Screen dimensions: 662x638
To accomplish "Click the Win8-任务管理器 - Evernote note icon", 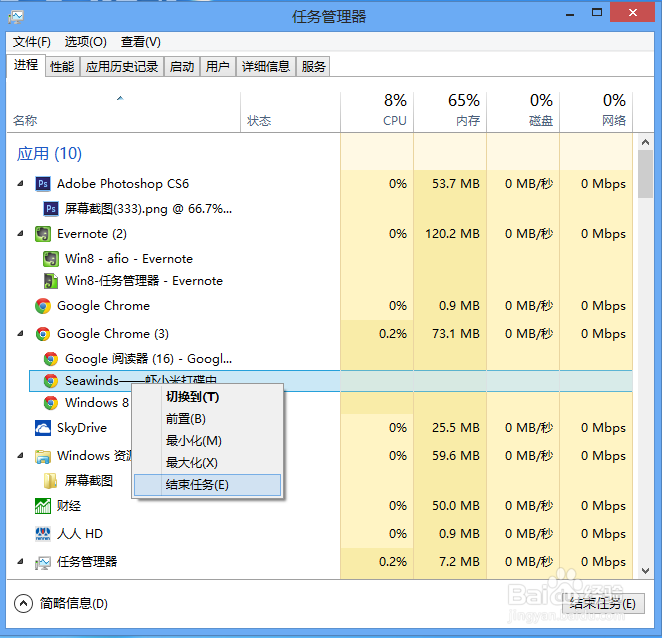I will pos(51,281).
